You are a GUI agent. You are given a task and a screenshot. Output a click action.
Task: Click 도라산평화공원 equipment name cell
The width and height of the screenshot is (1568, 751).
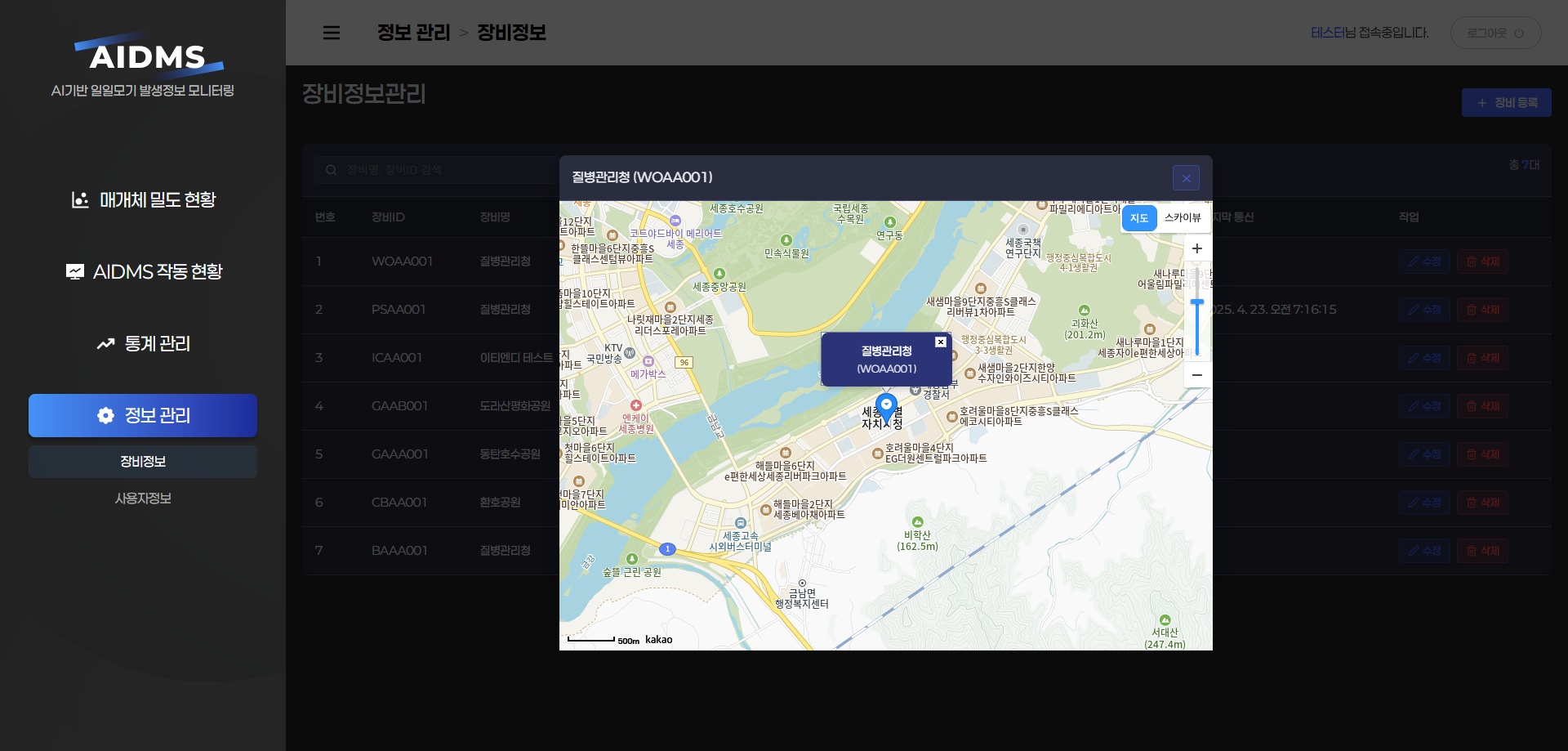point(515,406)
